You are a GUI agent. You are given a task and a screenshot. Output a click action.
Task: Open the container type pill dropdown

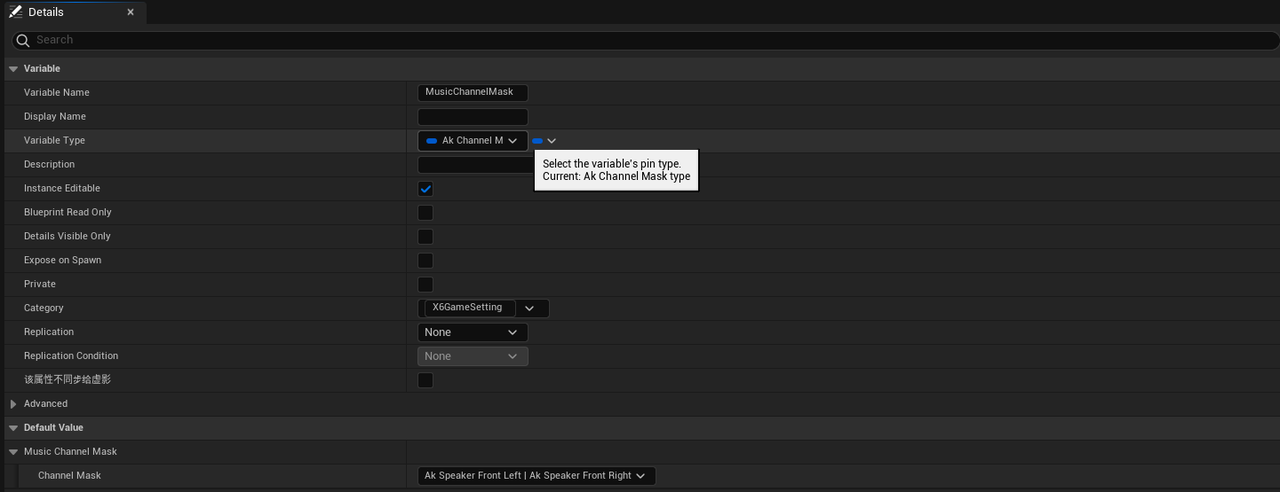coord(544,141)
